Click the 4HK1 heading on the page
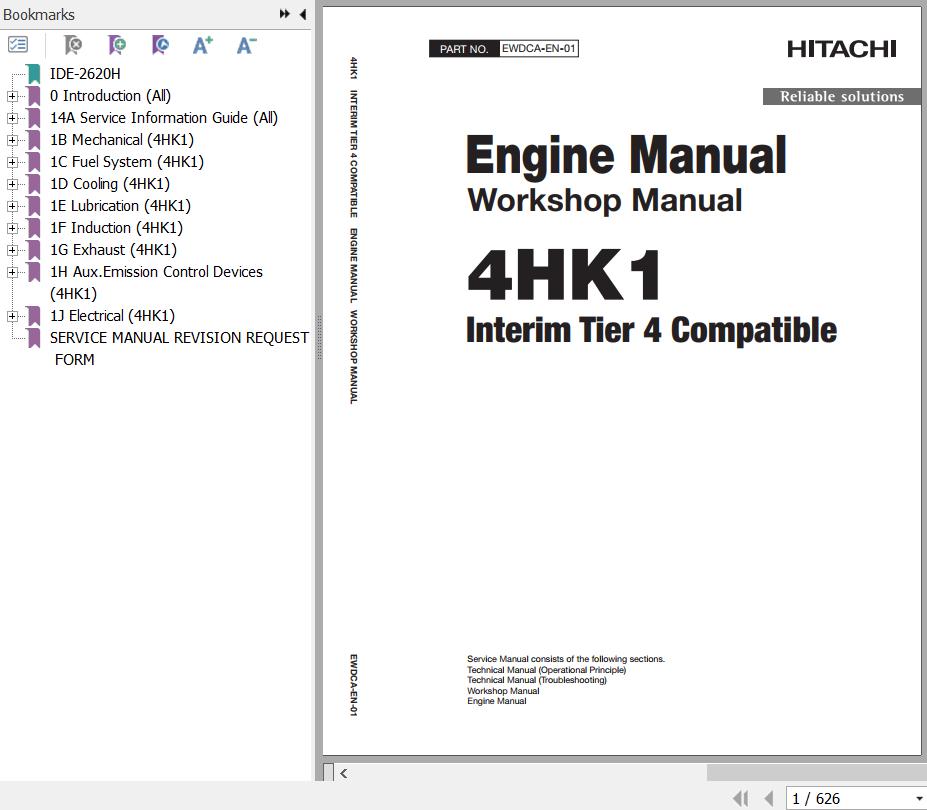Viewport: 927px width, 810px height. point(564,275)
